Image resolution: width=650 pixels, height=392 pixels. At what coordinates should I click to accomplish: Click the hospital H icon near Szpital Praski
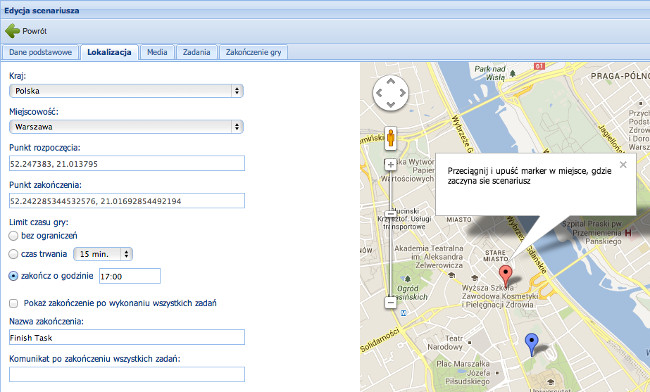[628, 233]
